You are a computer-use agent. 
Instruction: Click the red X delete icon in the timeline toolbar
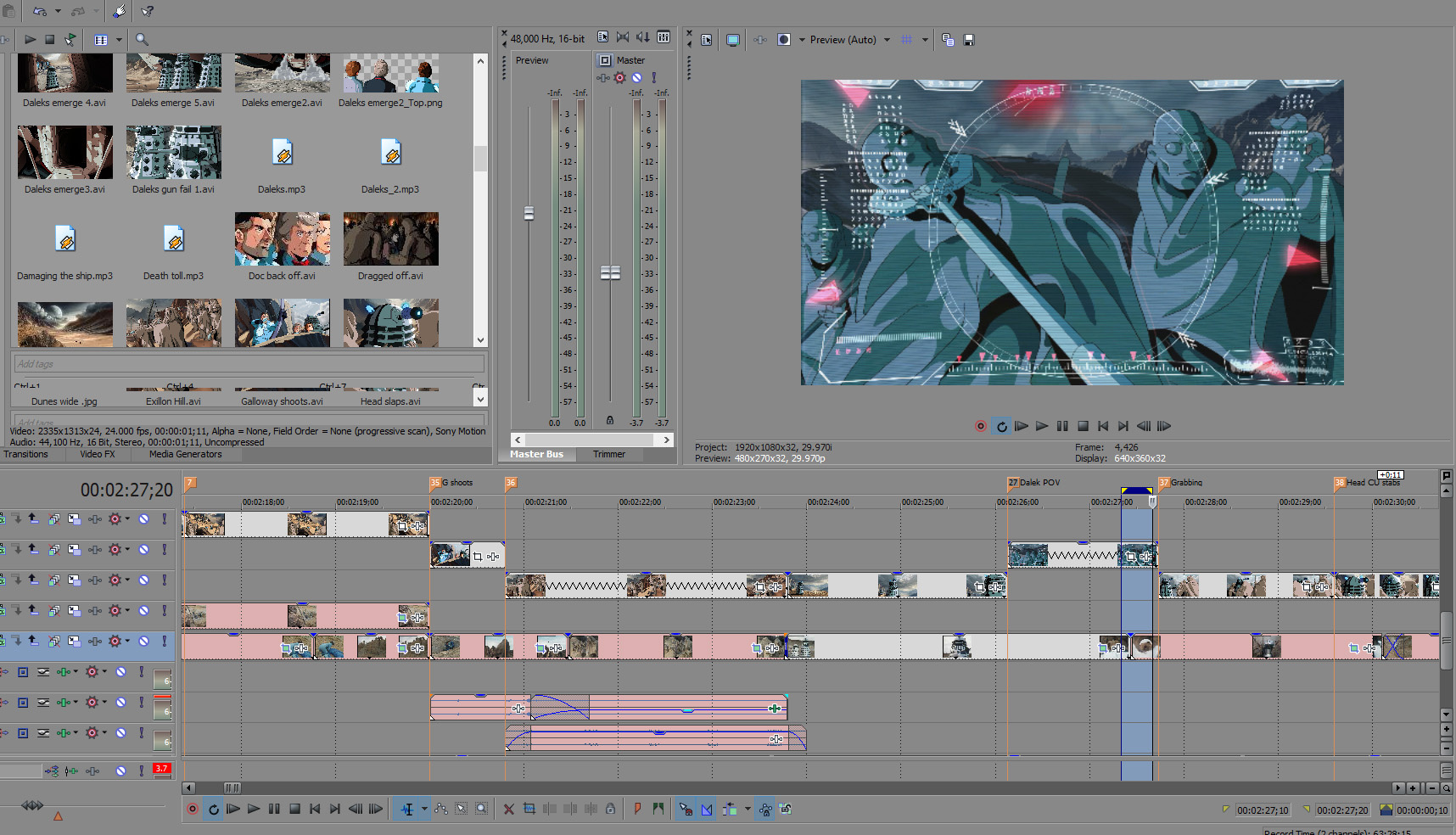509,810
